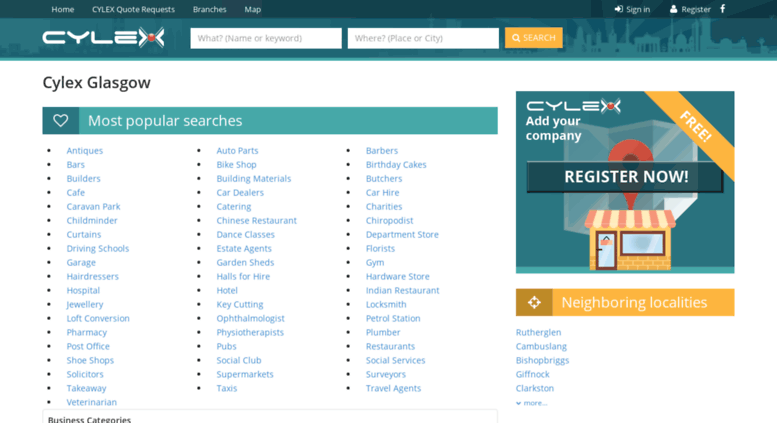Open Antiques search link
This screenshot has width=777, height=423.
pos(85,151)
